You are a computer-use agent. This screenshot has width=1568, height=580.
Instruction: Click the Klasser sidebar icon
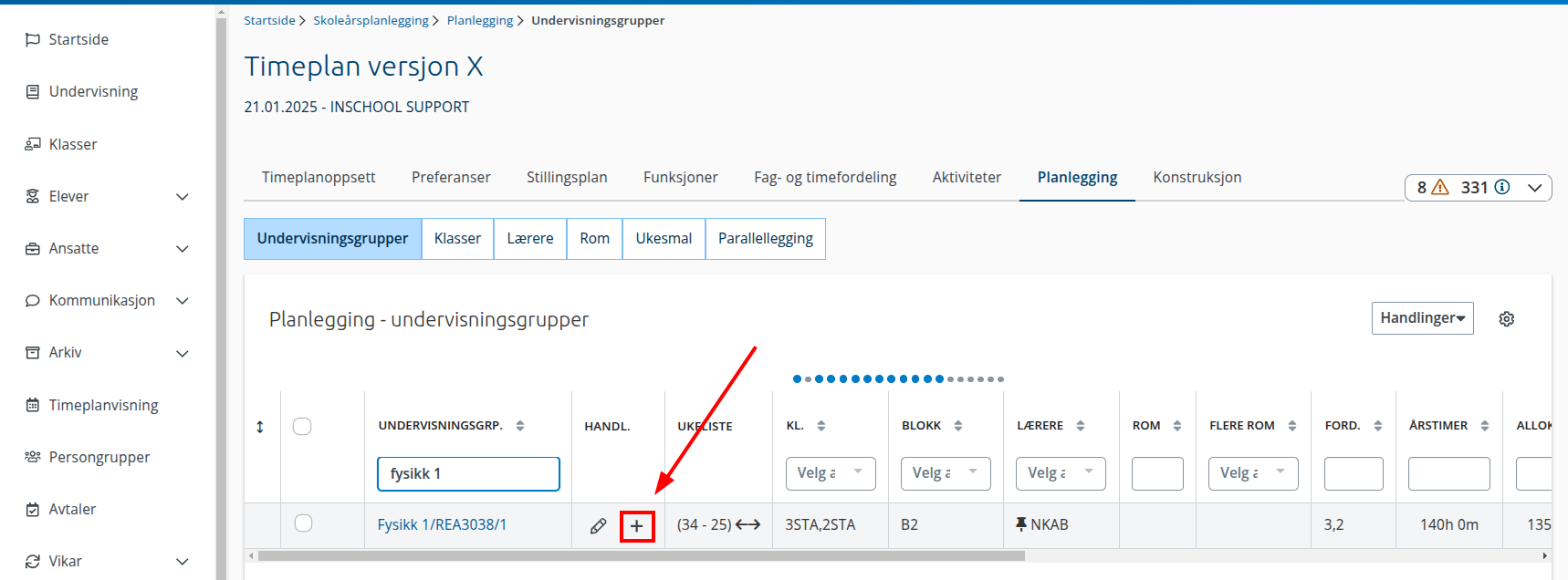(x=33, y=144)
